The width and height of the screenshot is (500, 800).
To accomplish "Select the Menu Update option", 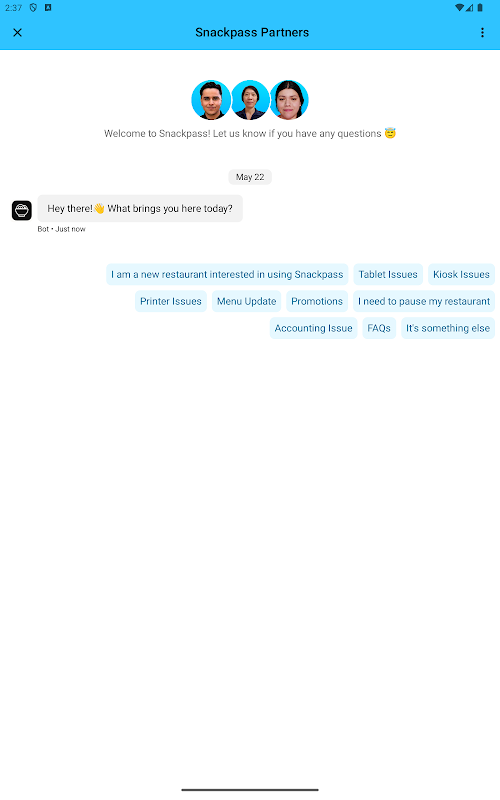I will (246, 302).
